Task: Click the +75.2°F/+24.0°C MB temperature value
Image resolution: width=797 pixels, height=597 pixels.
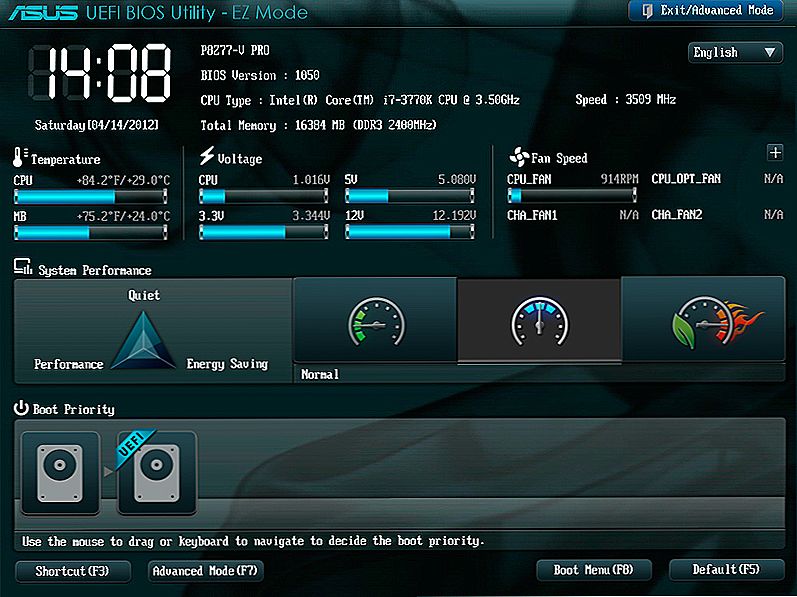Action: click(x=123, y=216)
